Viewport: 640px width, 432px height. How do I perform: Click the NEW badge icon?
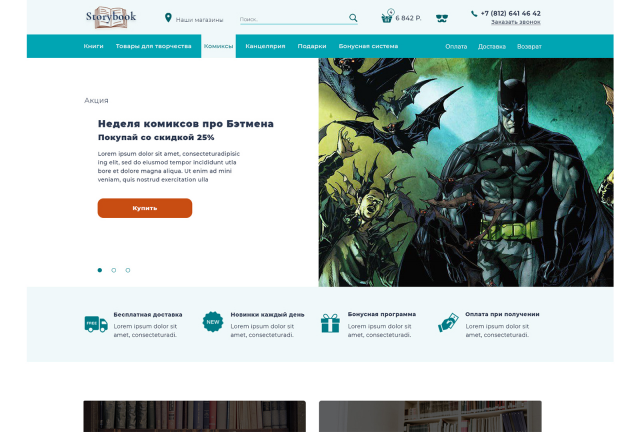pos(213,322)
